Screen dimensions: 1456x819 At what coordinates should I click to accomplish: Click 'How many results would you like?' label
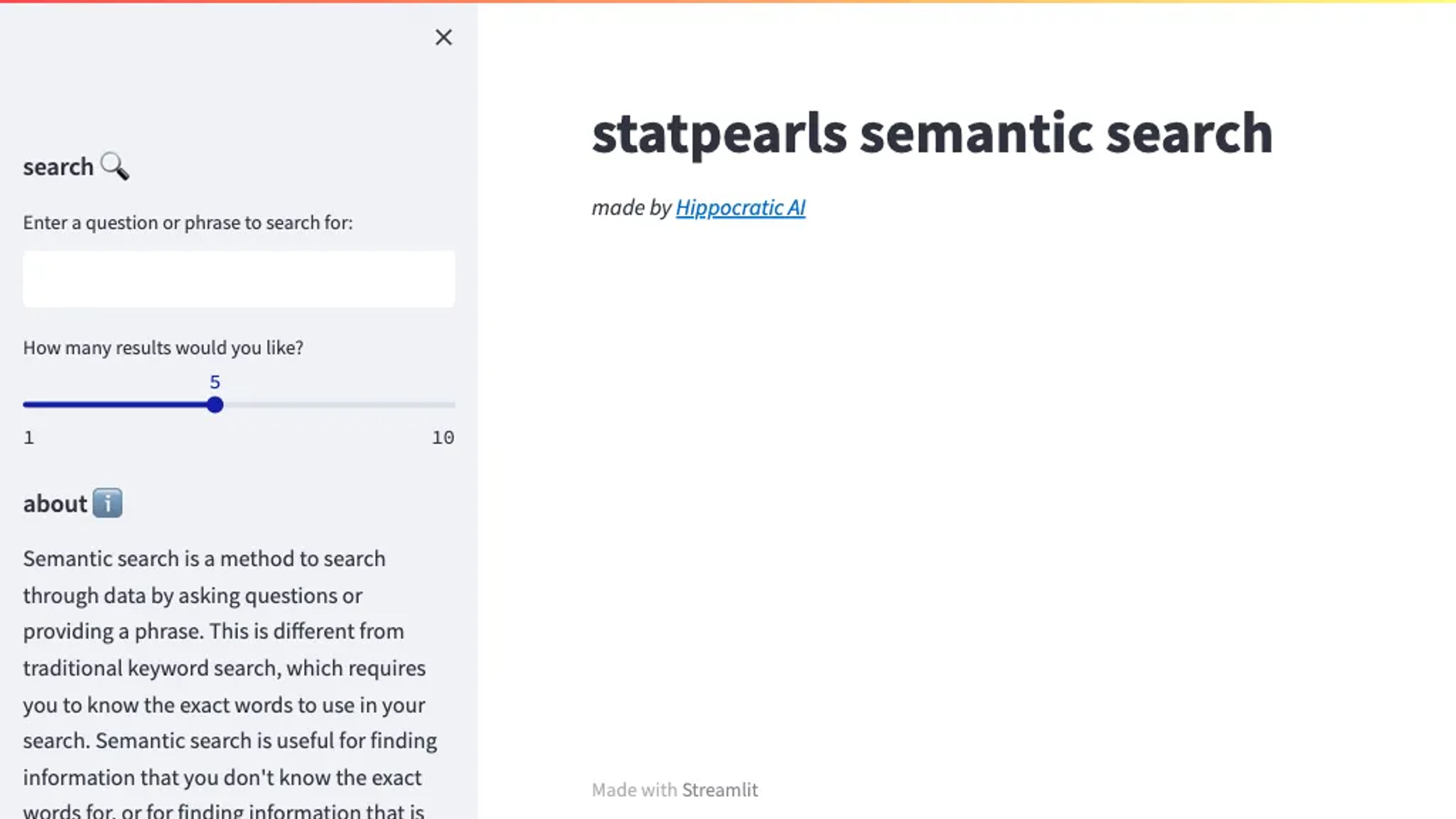pyautogui.click(x=163, y=348)
